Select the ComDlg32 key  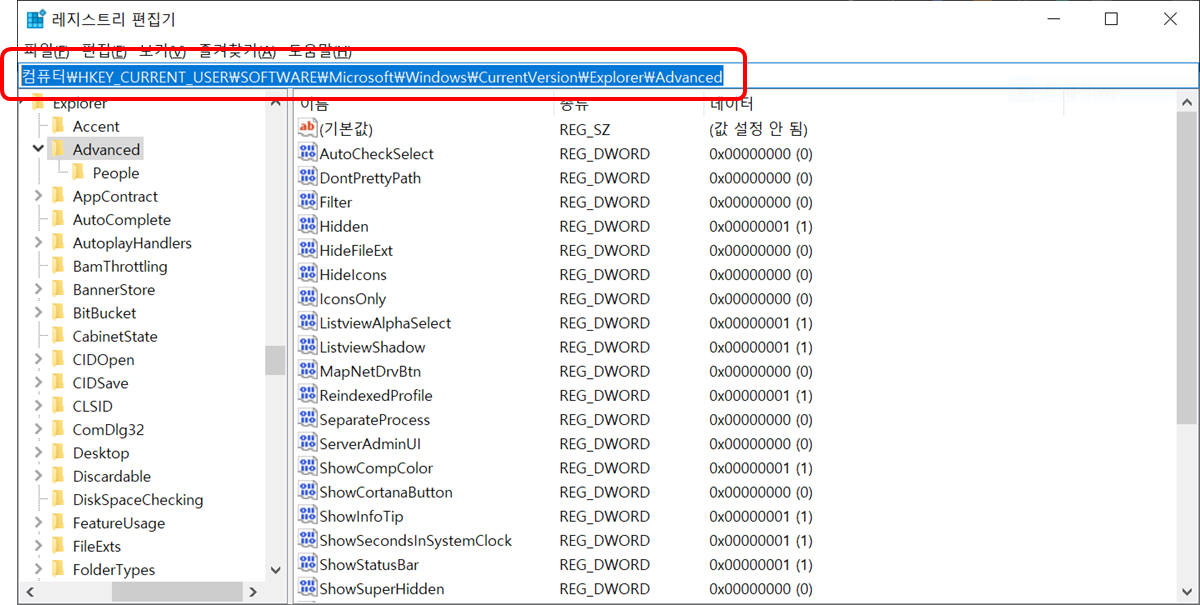pos(108,429)
